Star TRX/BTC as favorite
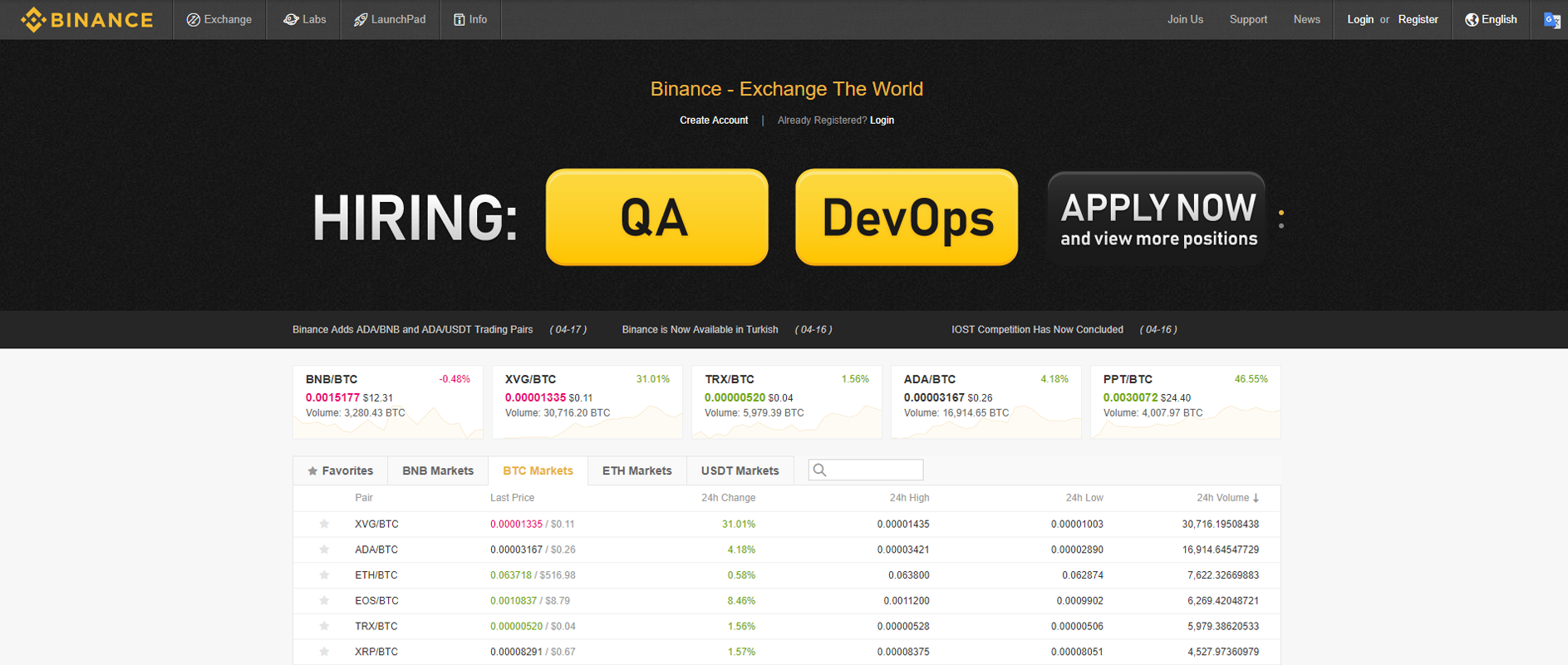 324,626
